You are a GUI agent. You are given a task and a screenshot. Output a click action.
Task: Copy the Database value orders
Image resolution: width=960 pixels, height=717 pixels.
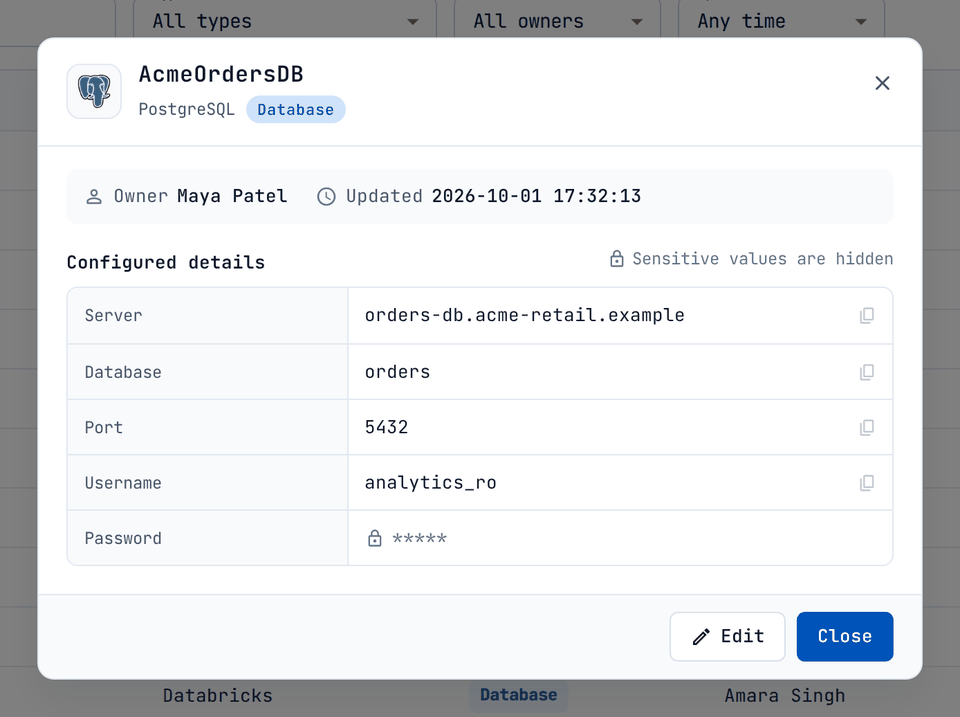point(866,372)
